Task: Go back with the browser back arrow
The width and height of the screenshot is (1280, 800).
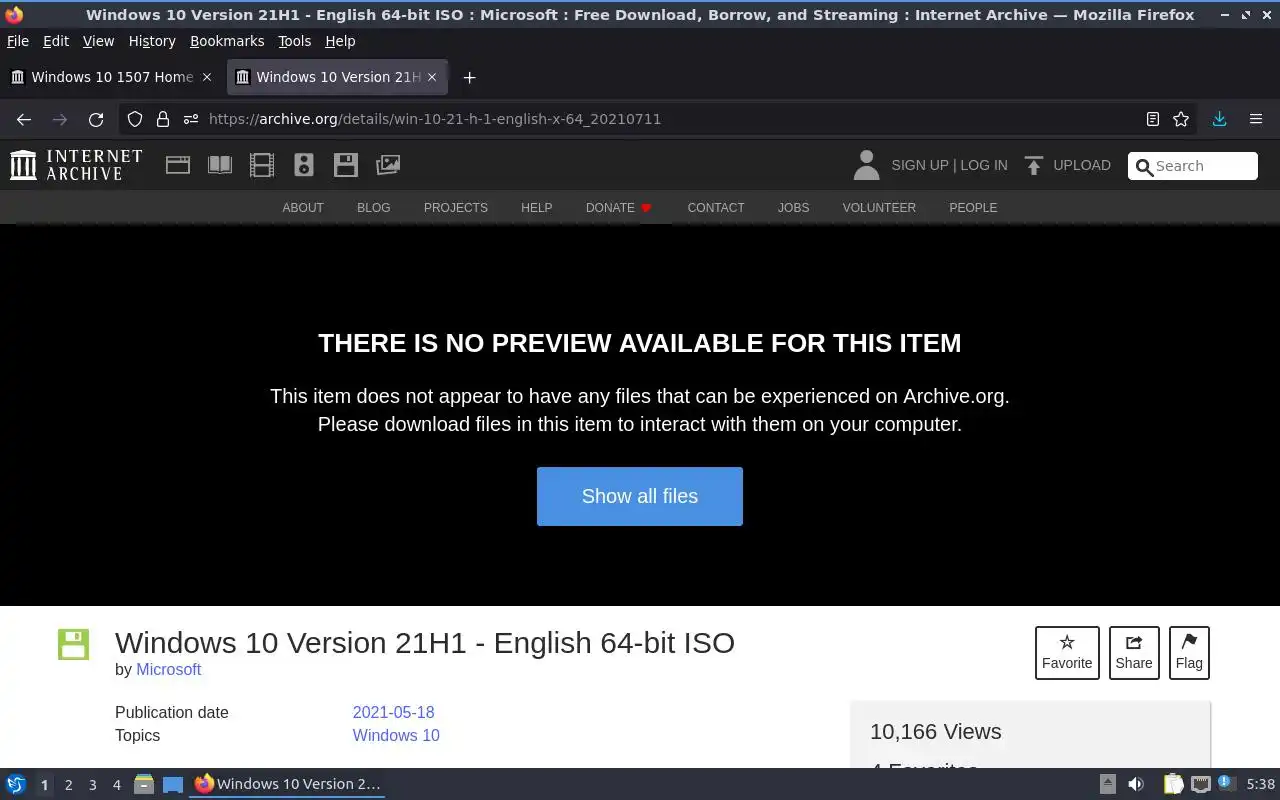Action: 24,119
